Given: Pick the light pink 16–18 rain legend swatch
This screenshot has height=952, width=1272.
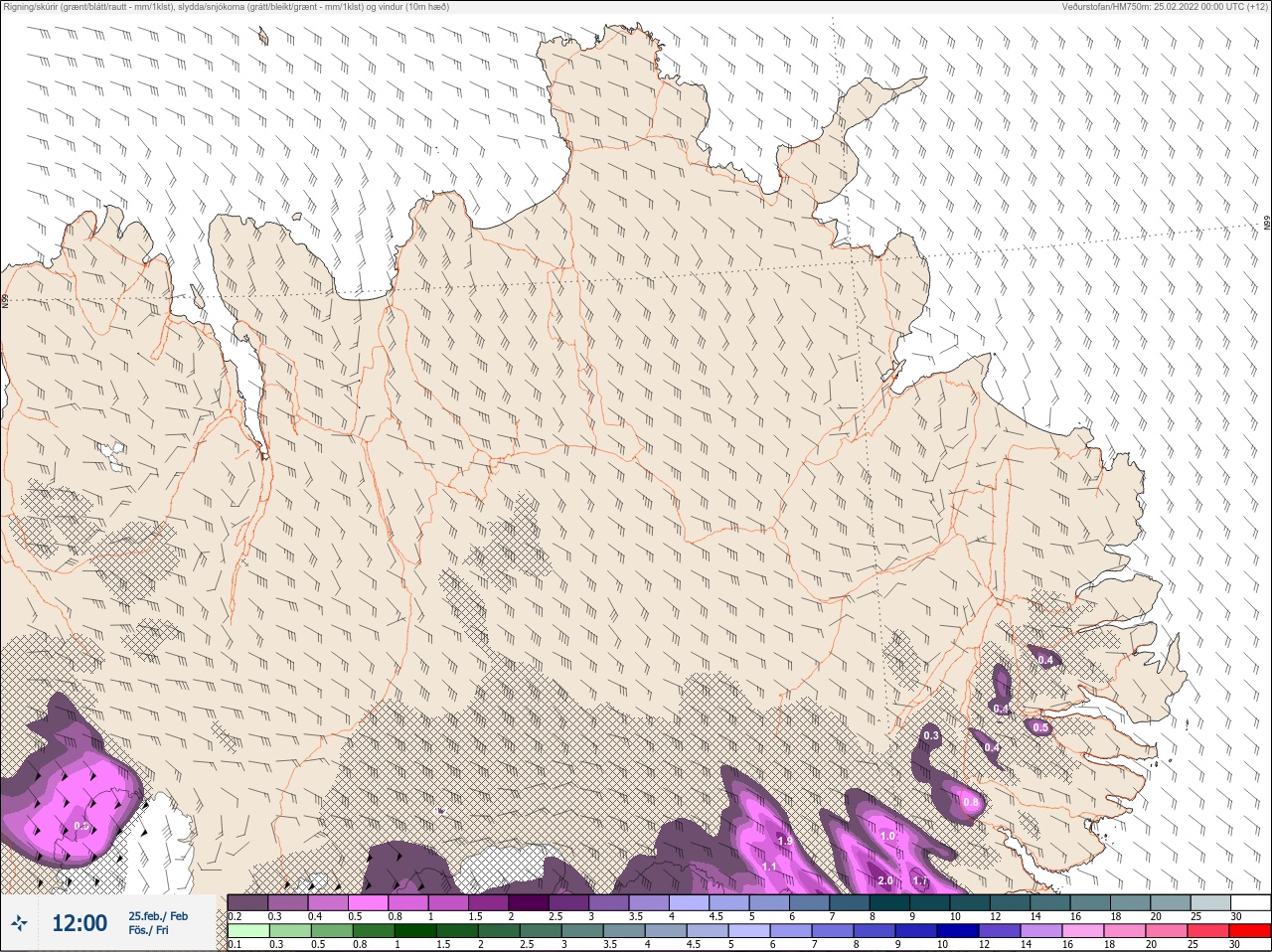Looking at the screenshot, I should 1082,931.
